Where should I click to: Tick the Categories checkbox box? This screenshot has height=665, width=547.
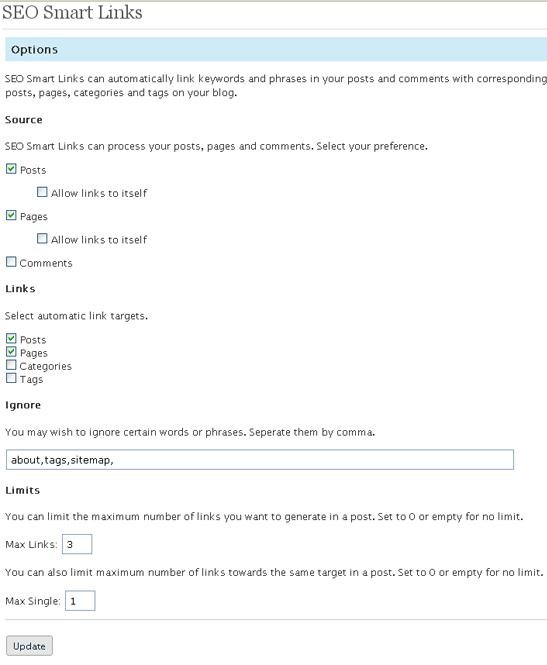[x=11, y=365]
